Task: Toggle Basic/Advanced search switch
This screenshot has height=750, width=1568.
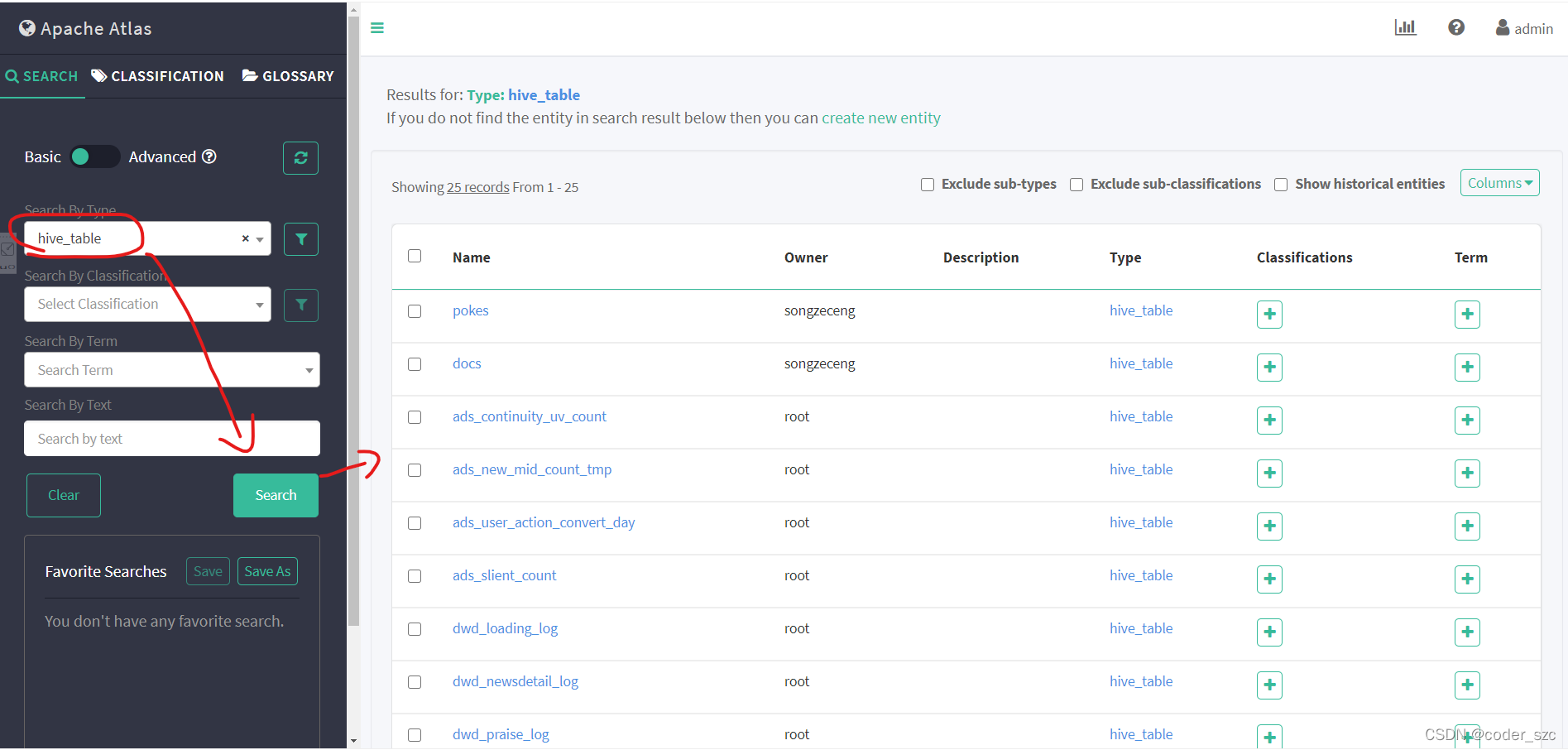Action: [x=94, y=156]
